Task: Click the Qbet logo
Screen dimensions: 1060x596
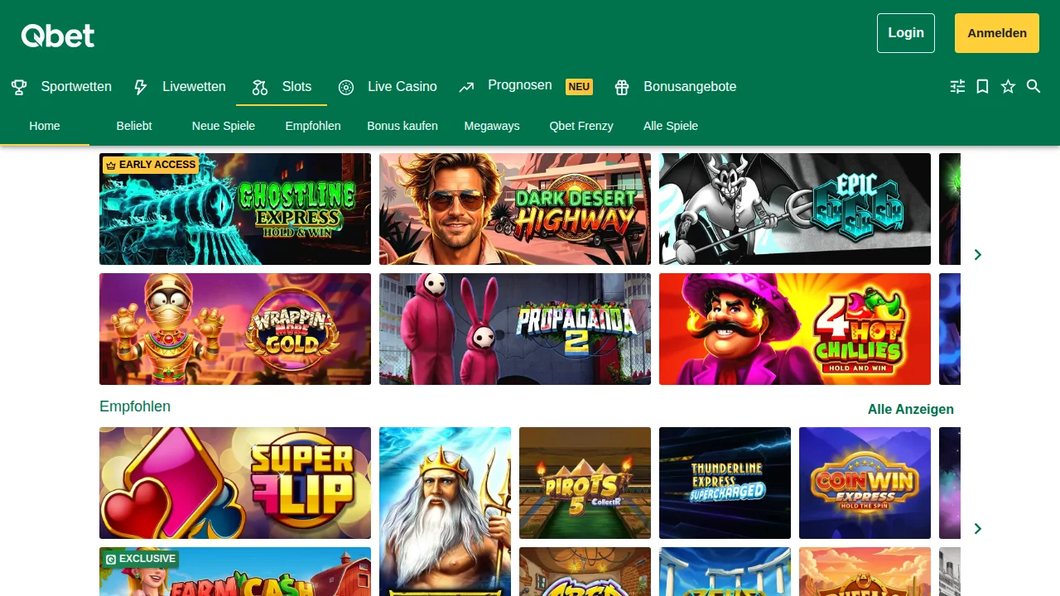Action: point(57,36)
